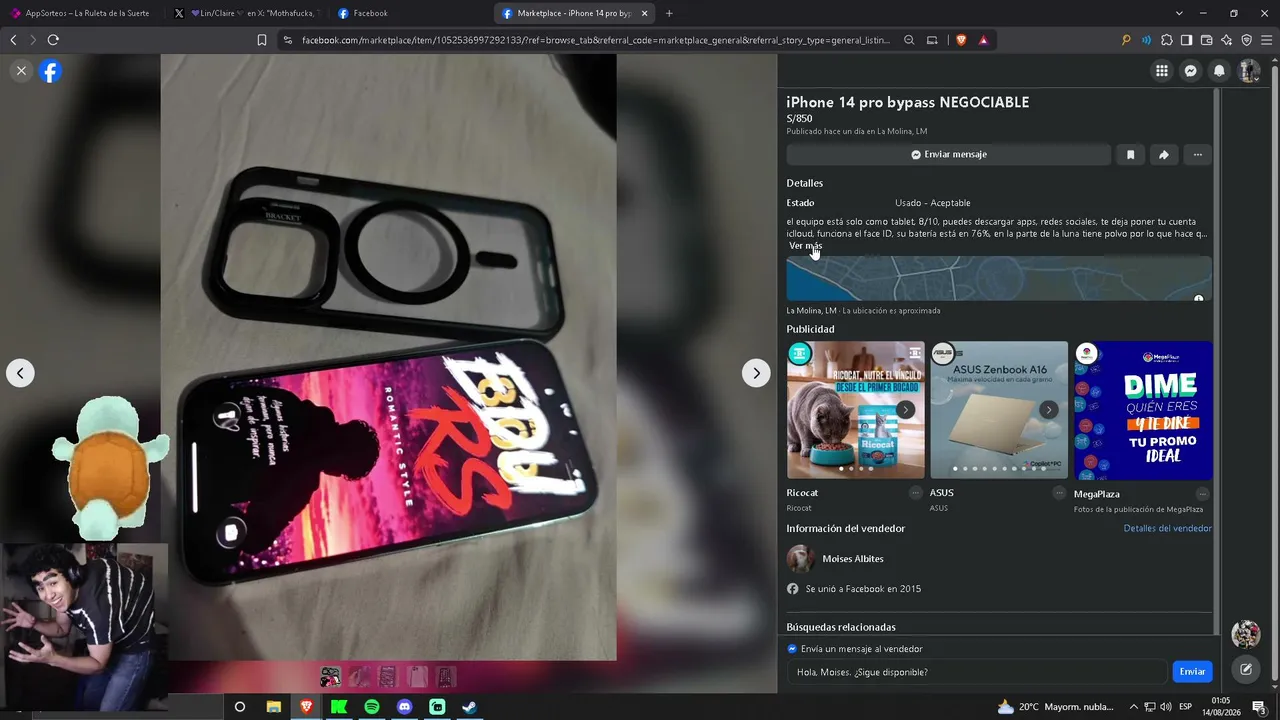Open the new message compose button
The width and height of the screenshot is (1280, 720).
tap(1246, 670)
